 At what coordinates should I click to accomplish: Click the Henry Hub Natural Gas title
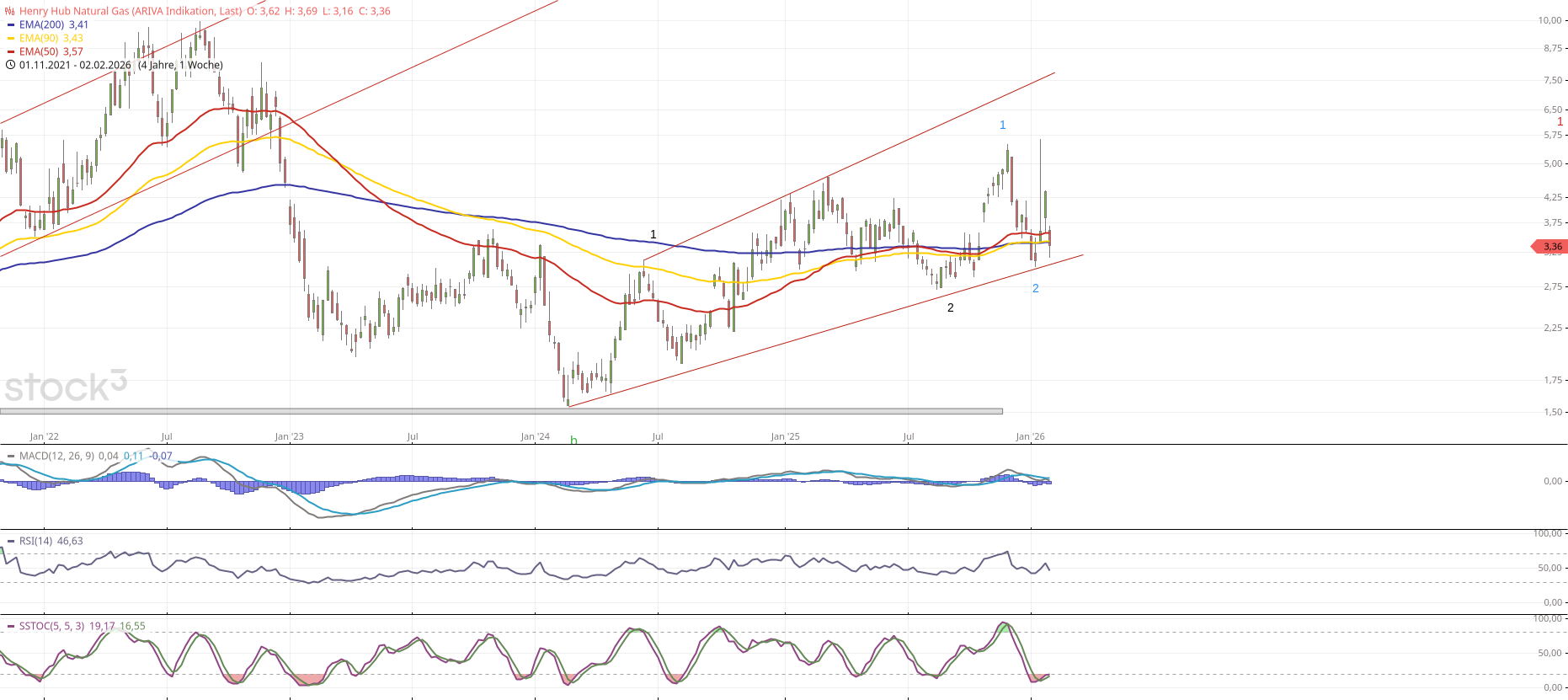click(131, 11)
